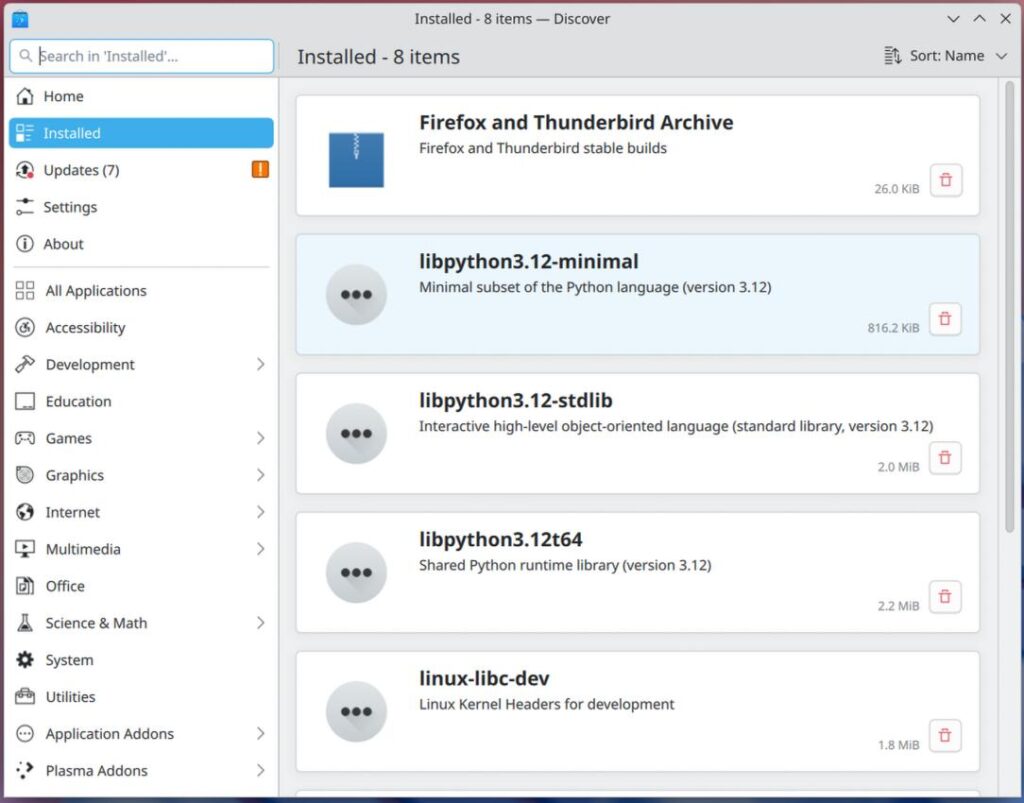Click the Plasma Addons icon
This screenshot has width=1024, height=803.
pos(25,770)
